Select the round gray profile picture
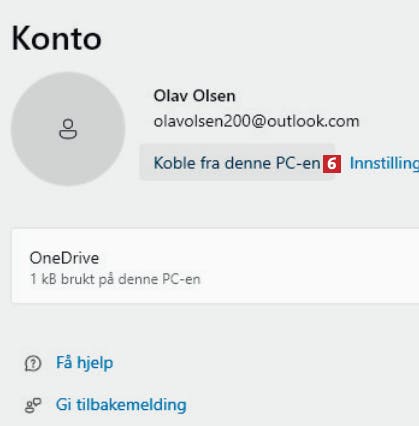The image size is (419, 426). (68, 129)
